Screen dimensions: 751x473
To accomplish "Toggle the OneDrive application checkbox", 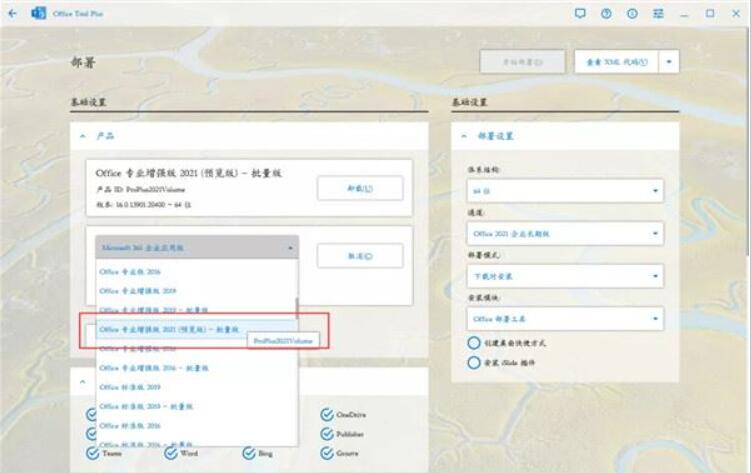I will point(327,415).
